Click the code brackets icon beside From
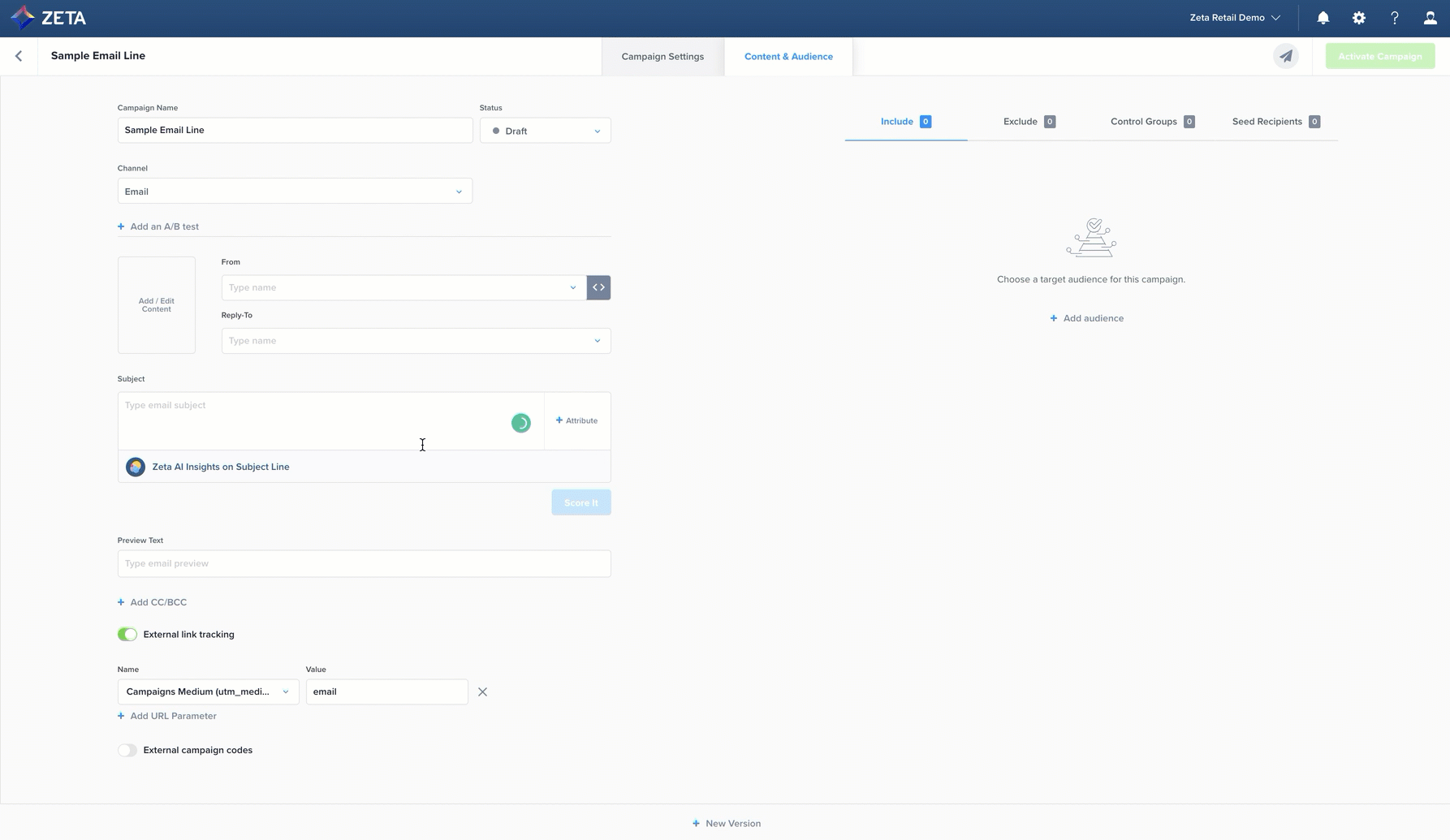The image size is (1450, 840). pos(598,287)
